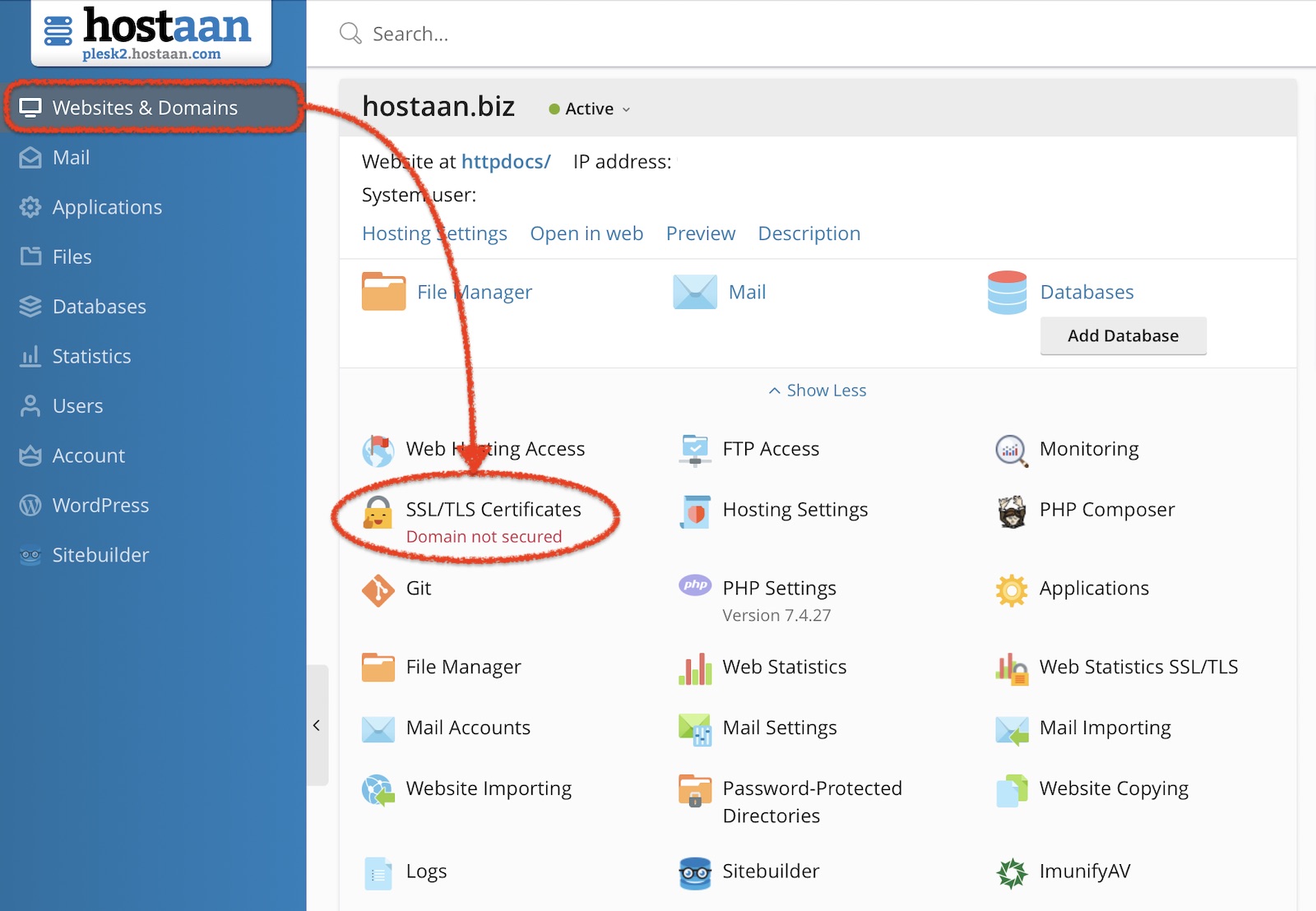
Task: Click the Open in web link
Action: click(586, 234)
